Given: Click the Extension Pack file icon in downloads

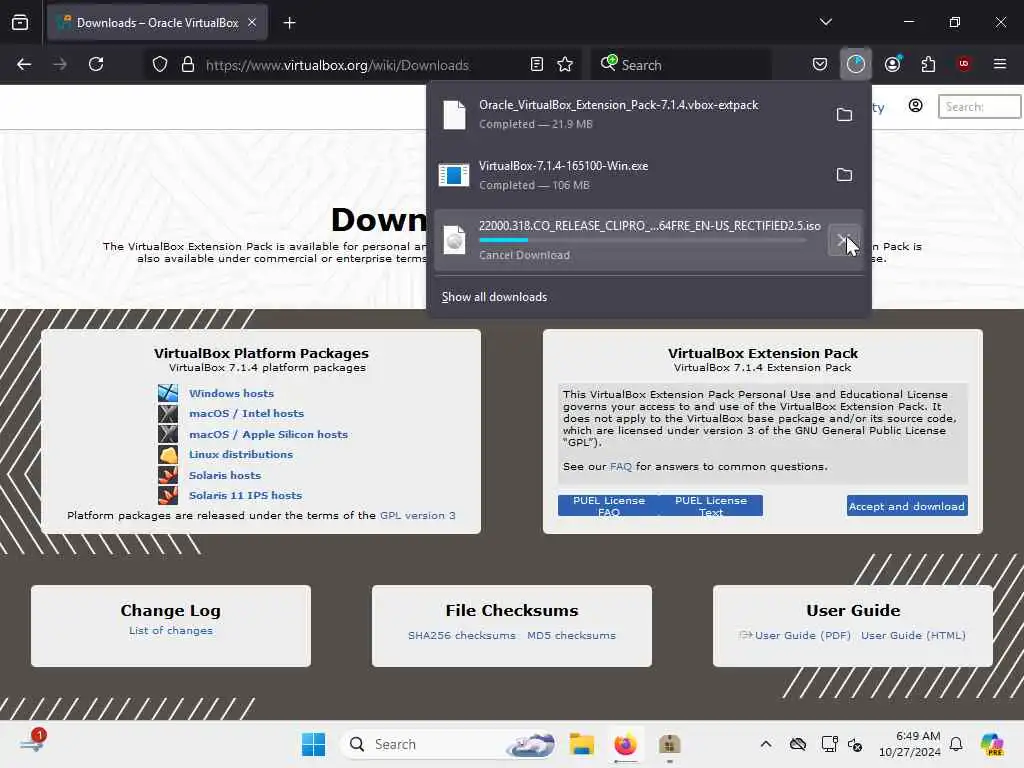Looking at the screenshot, I should 454,115.
